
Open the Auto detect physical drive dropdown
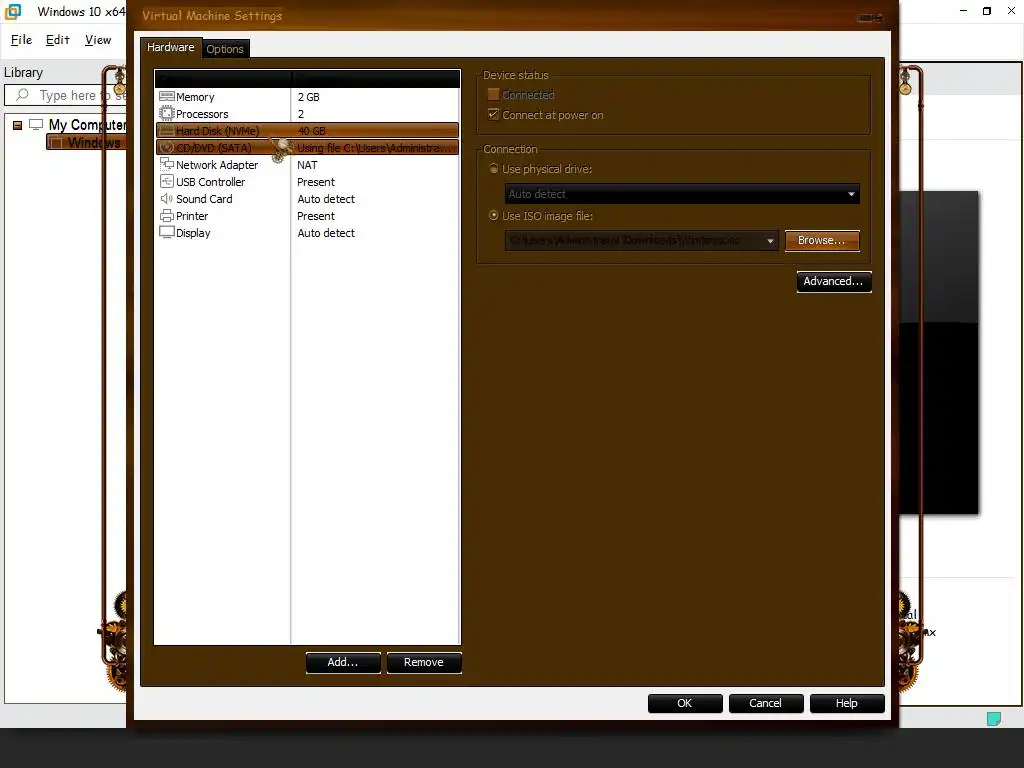tap(682, 194)
